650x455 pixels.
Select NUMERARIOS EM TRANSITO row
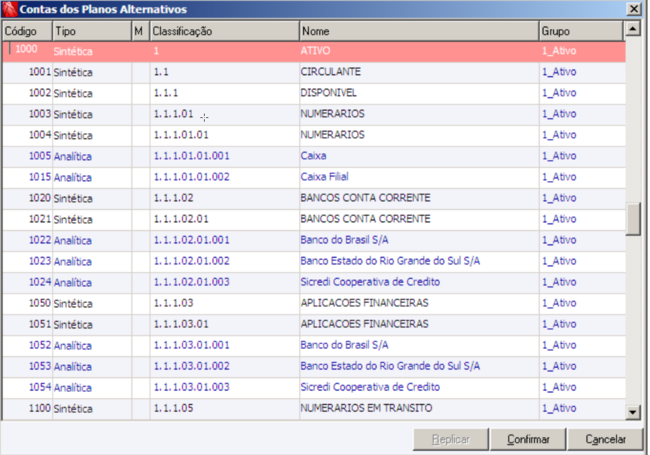314,408
